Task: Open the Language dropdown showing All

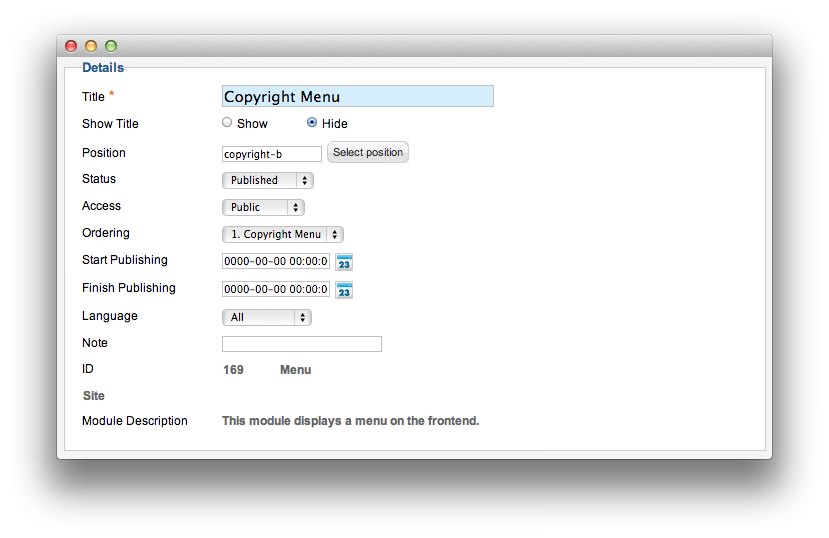Action: tap(266, 317)
